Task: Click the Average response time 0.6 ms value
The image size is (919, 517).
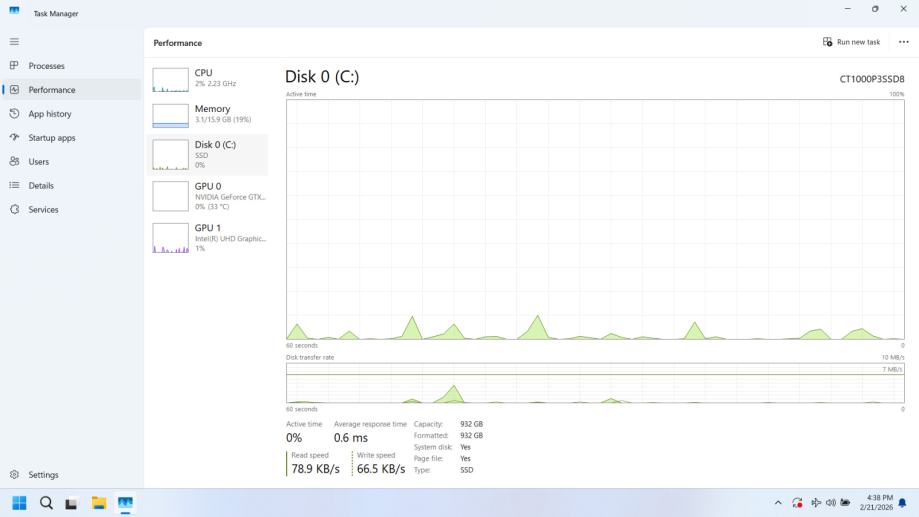Action: click(350, 438)
